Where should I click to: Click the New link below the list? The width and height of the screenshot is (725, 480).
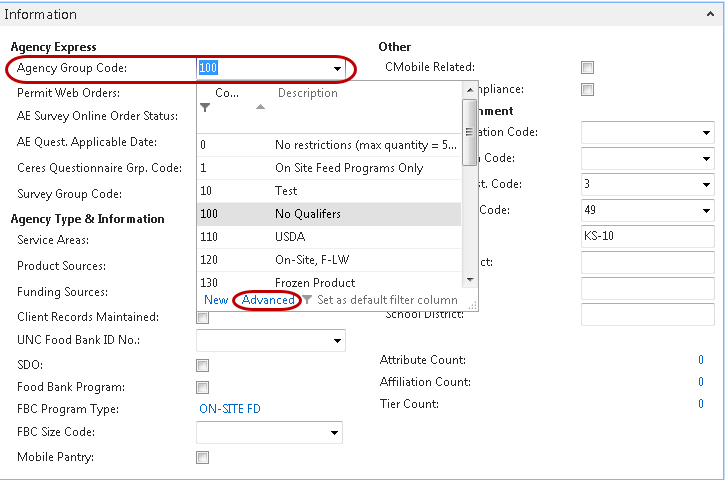click(x=216, y=300)
